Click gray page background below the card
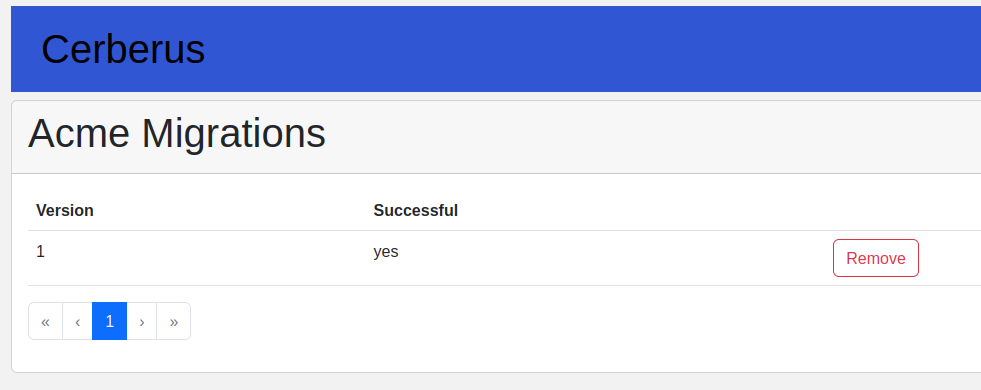 click(490, 382)
